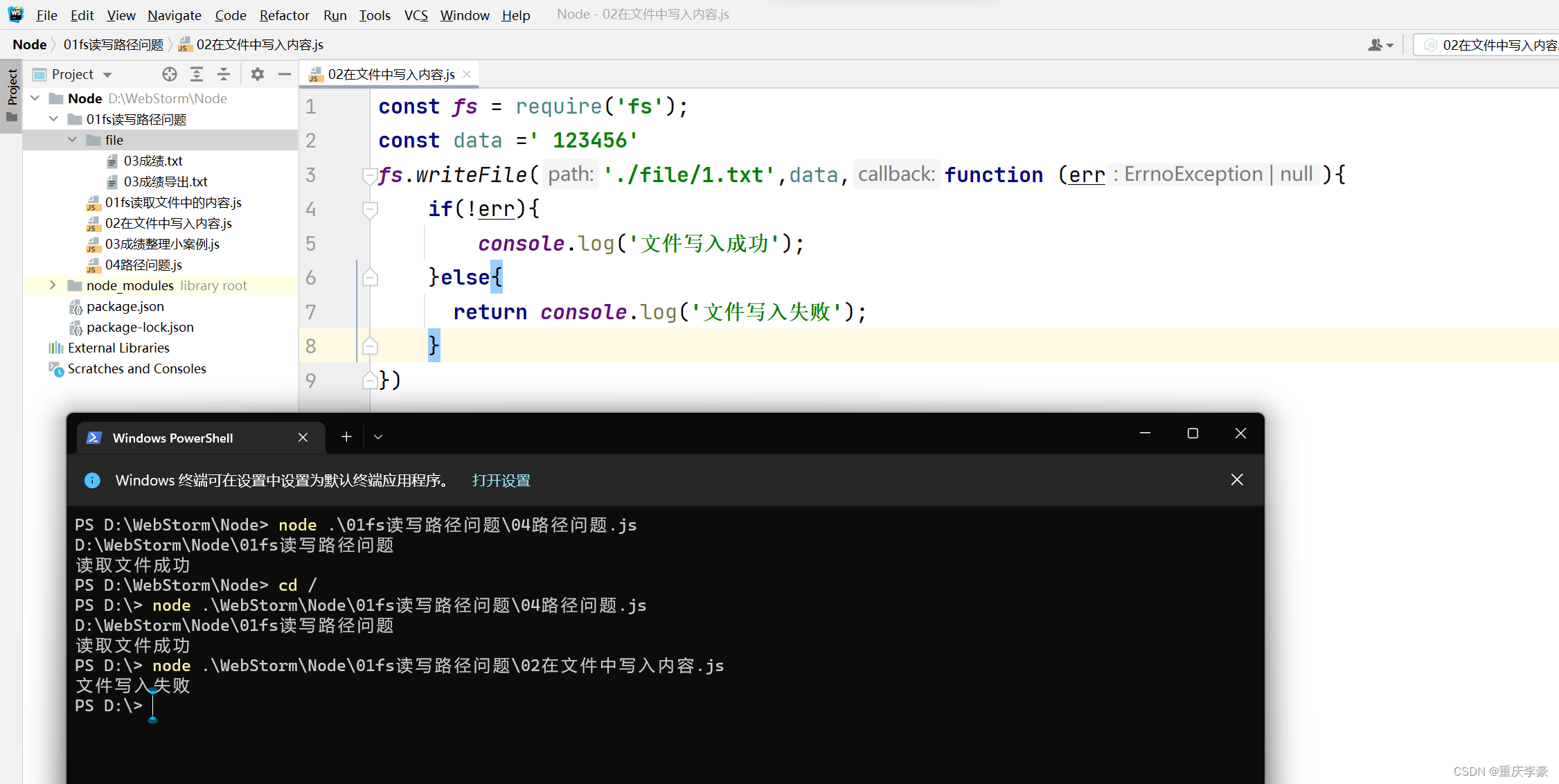Click the fold marker on line 6
The height and width of the screenshot is (784, 1559).
[370, 278]
